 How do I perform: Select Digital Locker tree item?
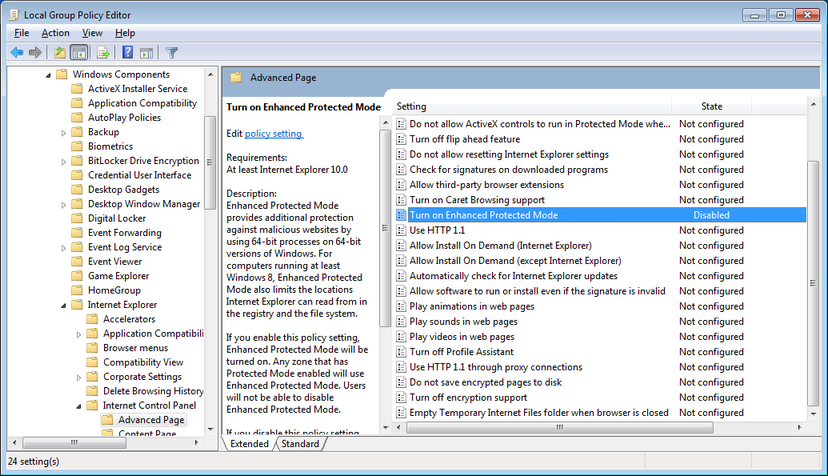117,218
